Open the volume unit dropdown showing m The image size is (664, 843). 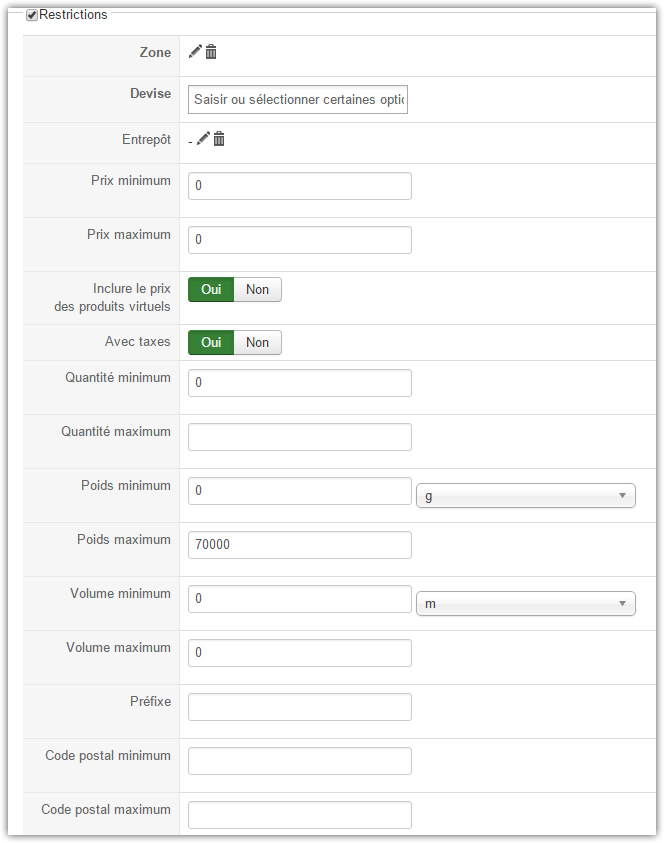tap(526, 604)
